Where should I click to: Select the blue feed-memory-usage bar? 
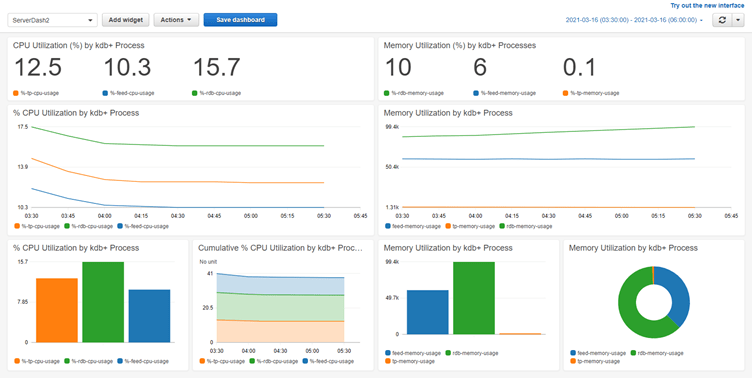(x=428, y=312)
